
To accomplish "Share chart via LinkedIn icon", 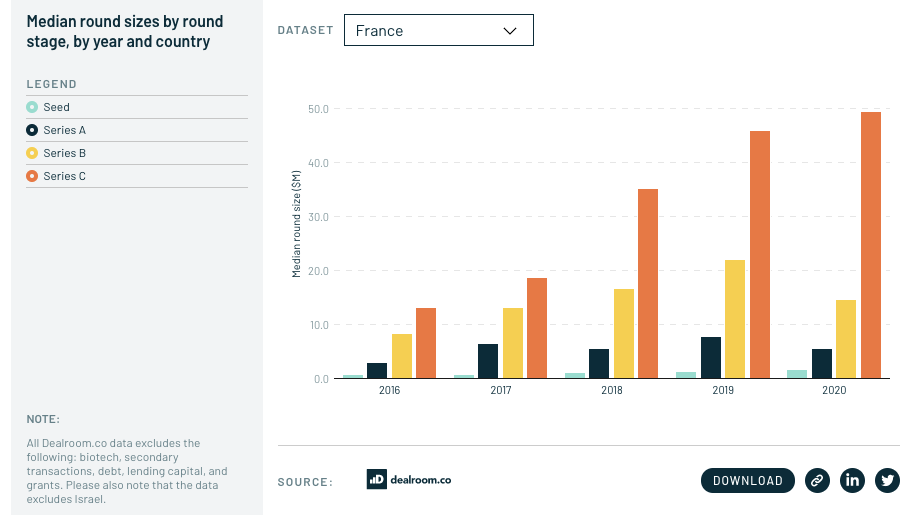I will [x=852, y=481].
